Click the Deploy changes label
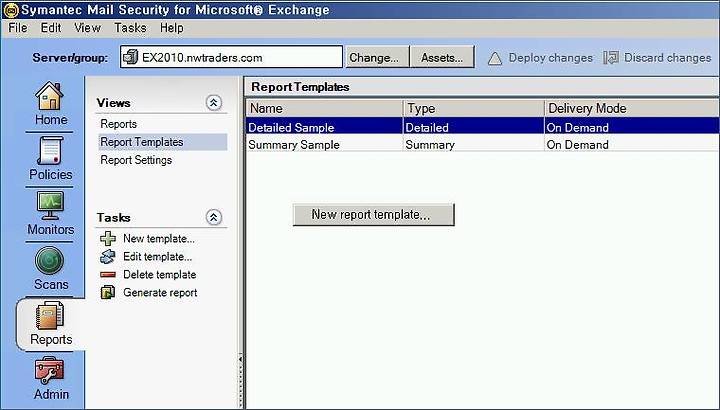 point(551,58)
